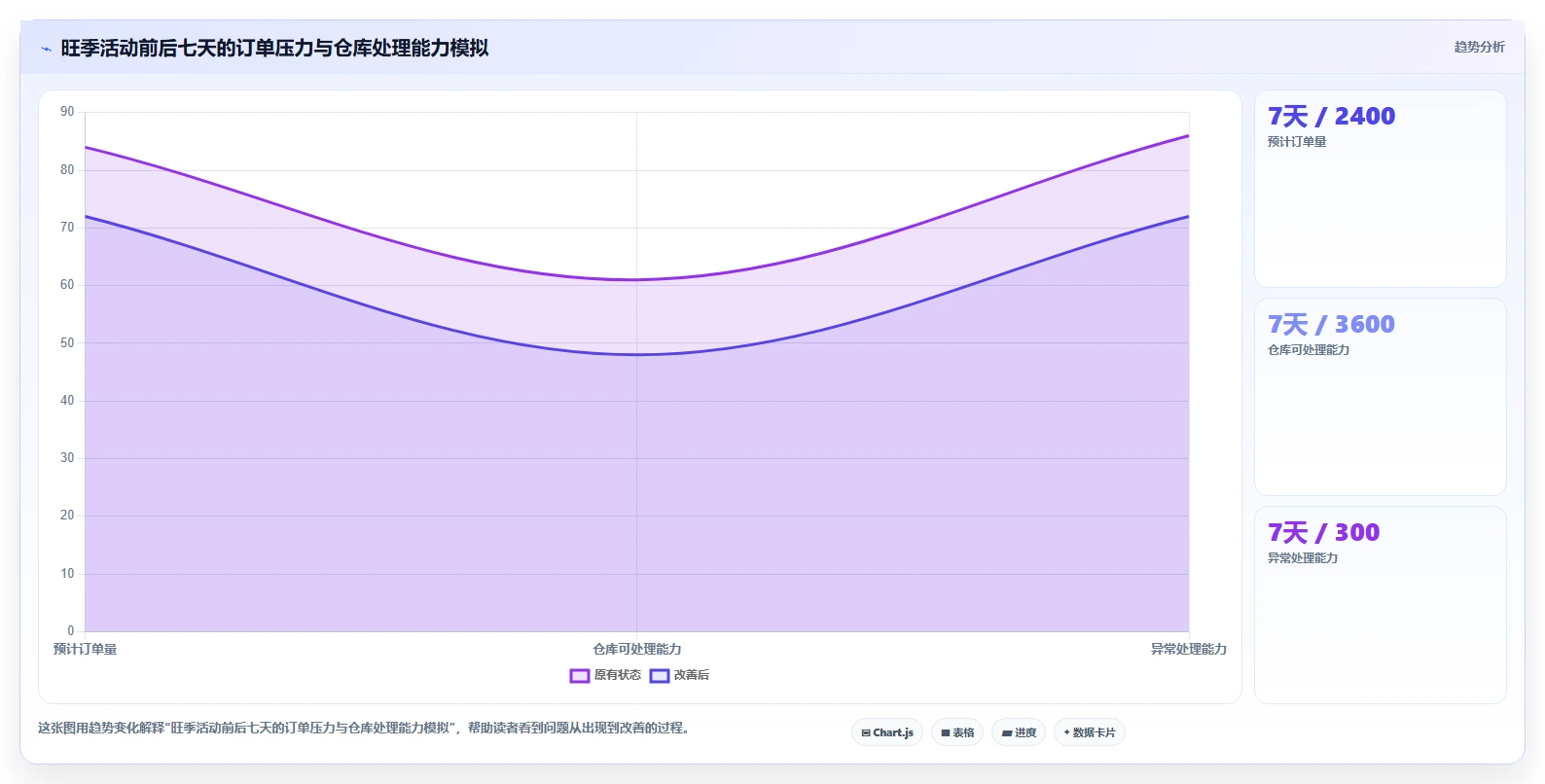Click the 旺季活动 chart title text
Viewport: 1545px width, 784px height.
pos(274,48)
